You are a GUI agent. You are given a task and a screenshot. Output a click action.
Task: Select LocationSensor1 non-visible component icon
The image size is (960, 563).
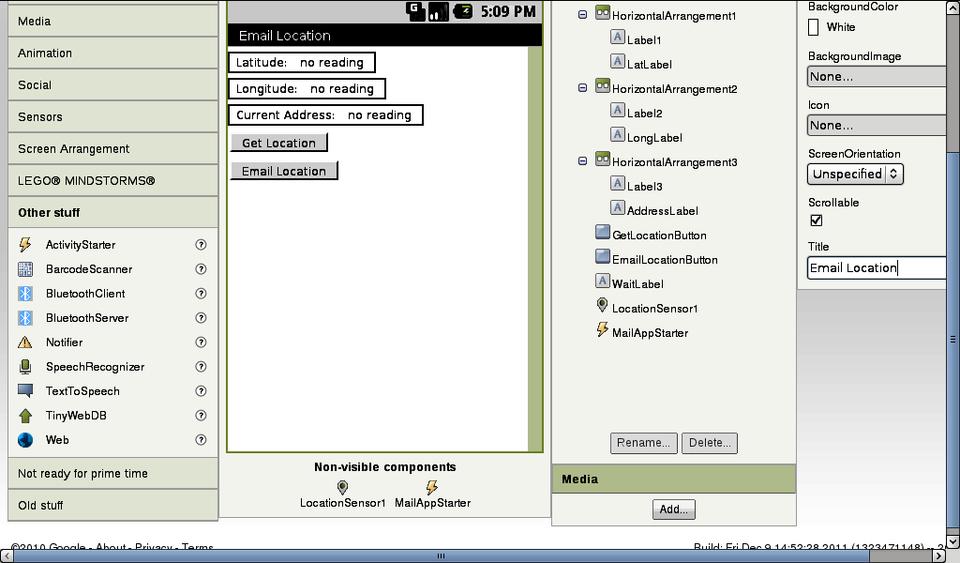point(342,487)
